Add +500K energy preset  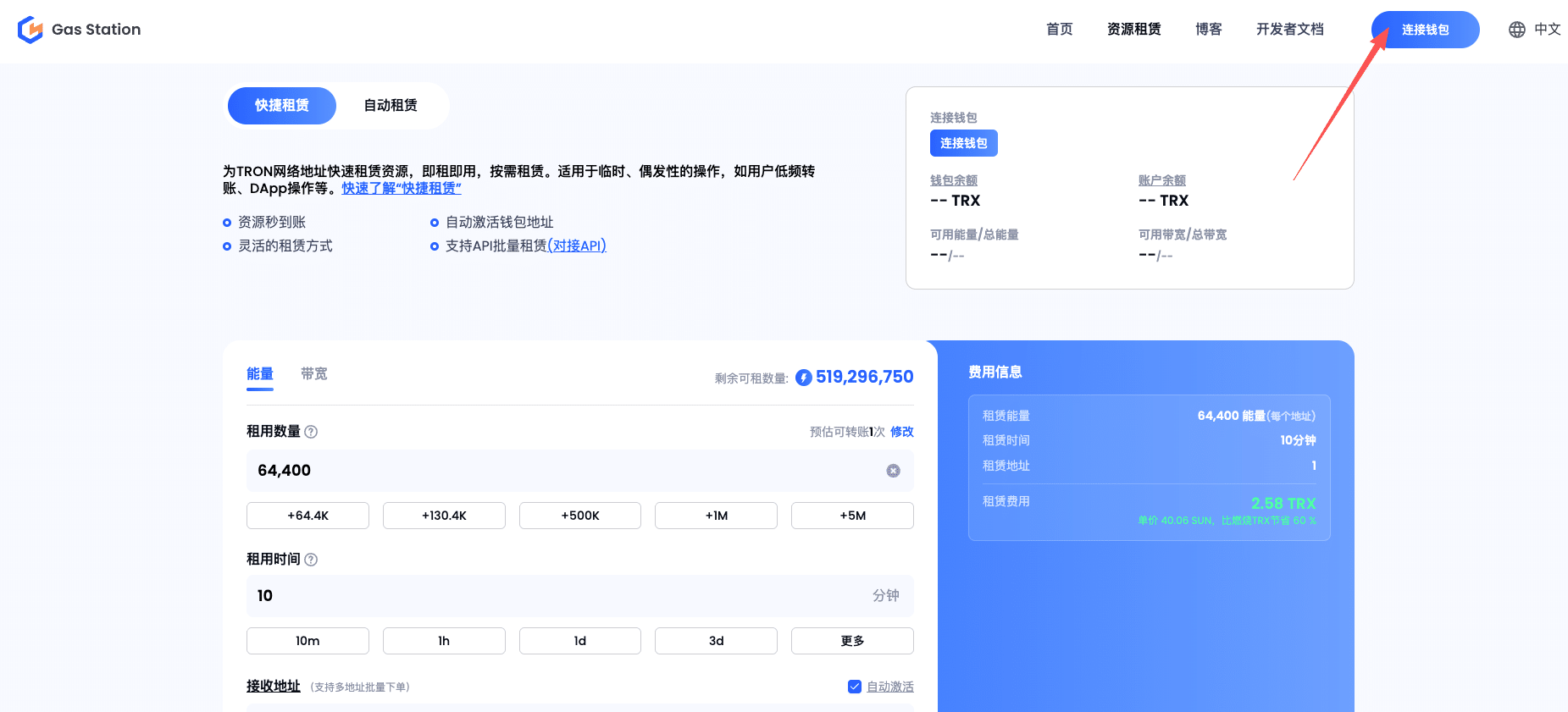click(x=580, y=516)
